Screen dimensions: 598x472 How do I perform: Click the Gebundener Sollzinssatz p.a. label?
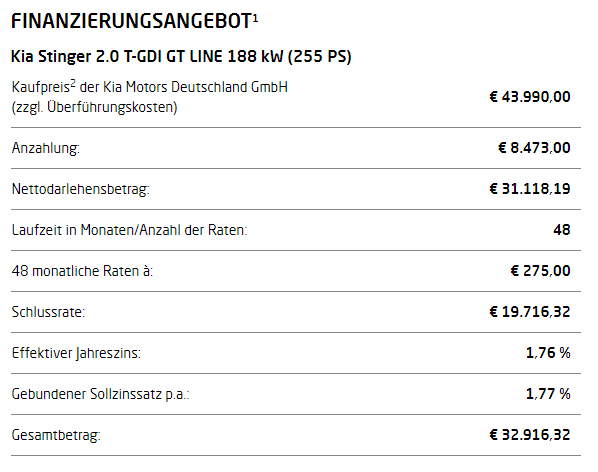pos(100,394)
